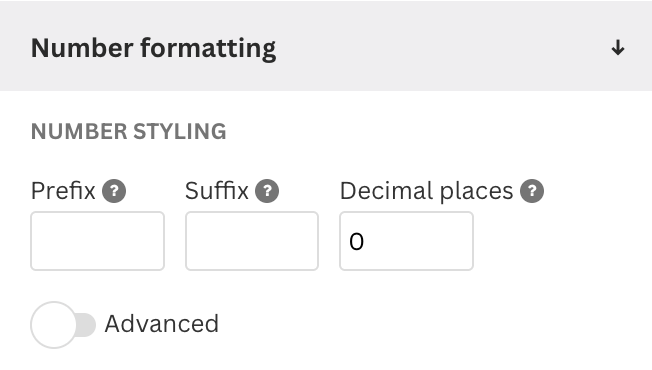Image resolution: width=652 pixels, height=370 pixels.
Task: Click the knob of the Advanced switch
Action: coord(54,325)
